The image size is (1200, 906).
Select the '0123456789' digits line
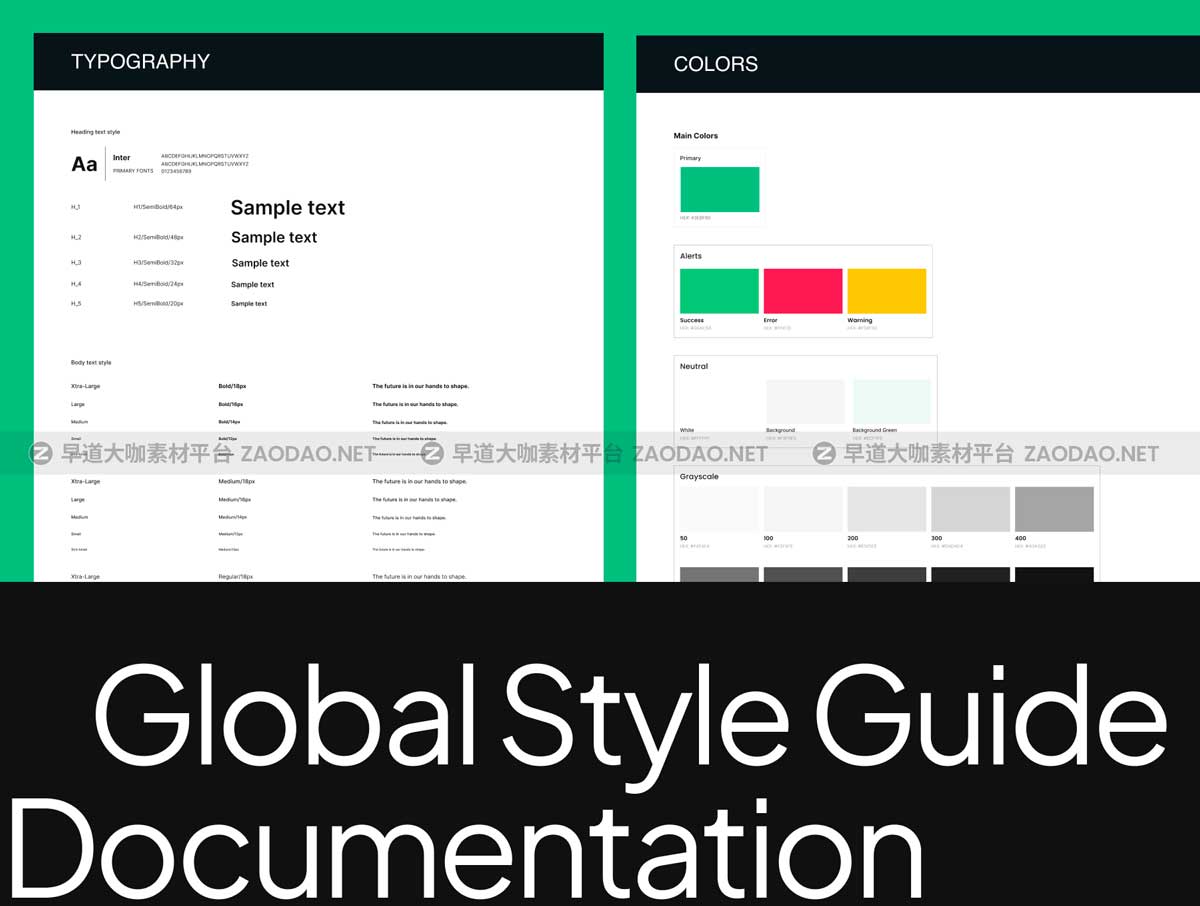tap(176, 171)
